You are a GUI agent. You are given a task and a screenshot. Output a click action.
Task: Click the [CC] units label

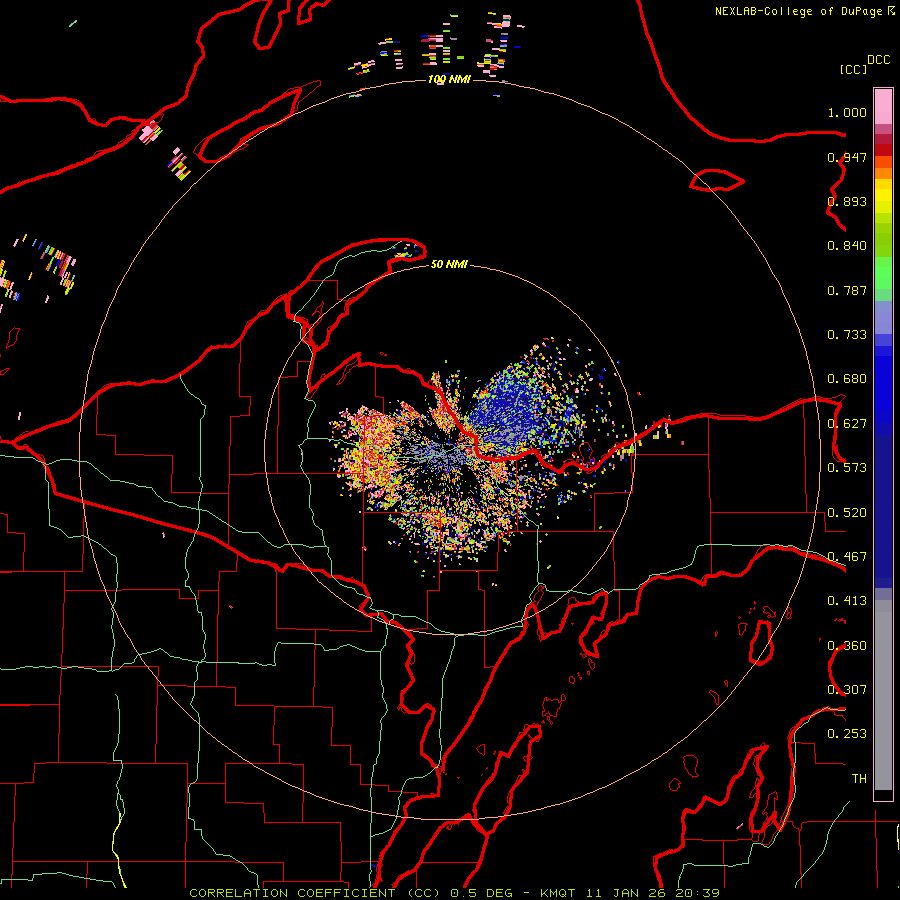tap(853, 69)
